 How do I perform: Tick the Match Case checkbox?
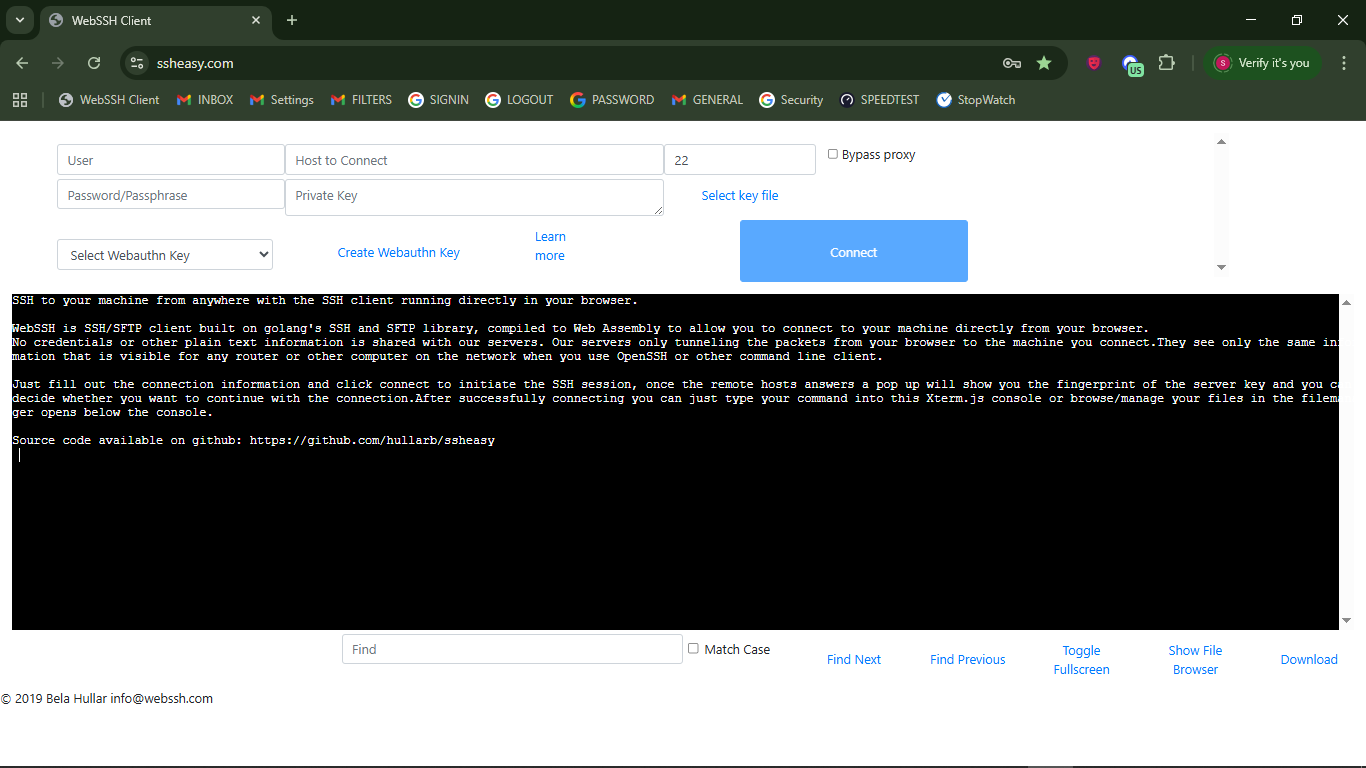point(693,649)
